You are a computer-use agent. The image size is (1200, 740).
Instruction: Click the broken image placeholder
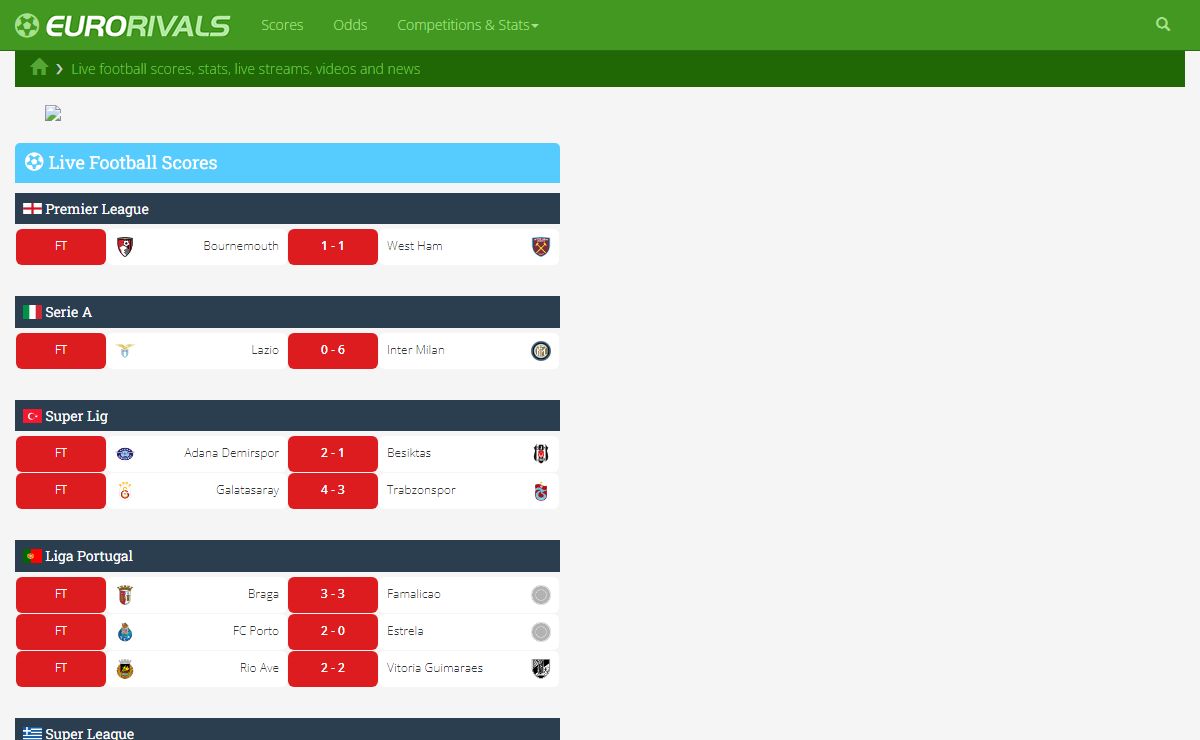53,114
